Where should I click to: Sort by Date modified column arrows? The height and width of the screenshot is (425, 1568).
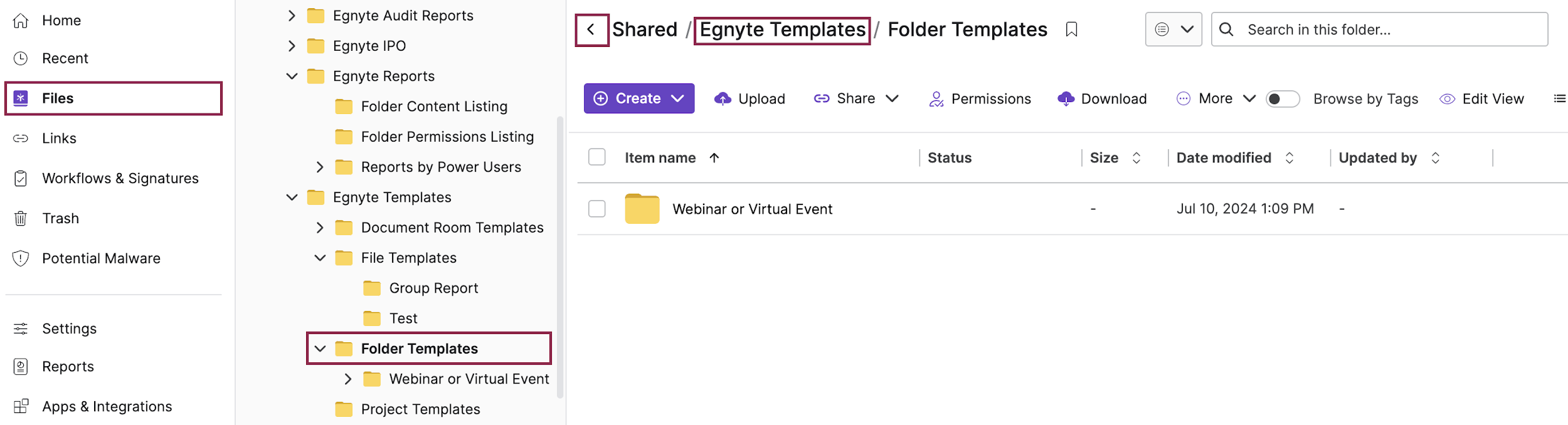point(1289,158)
